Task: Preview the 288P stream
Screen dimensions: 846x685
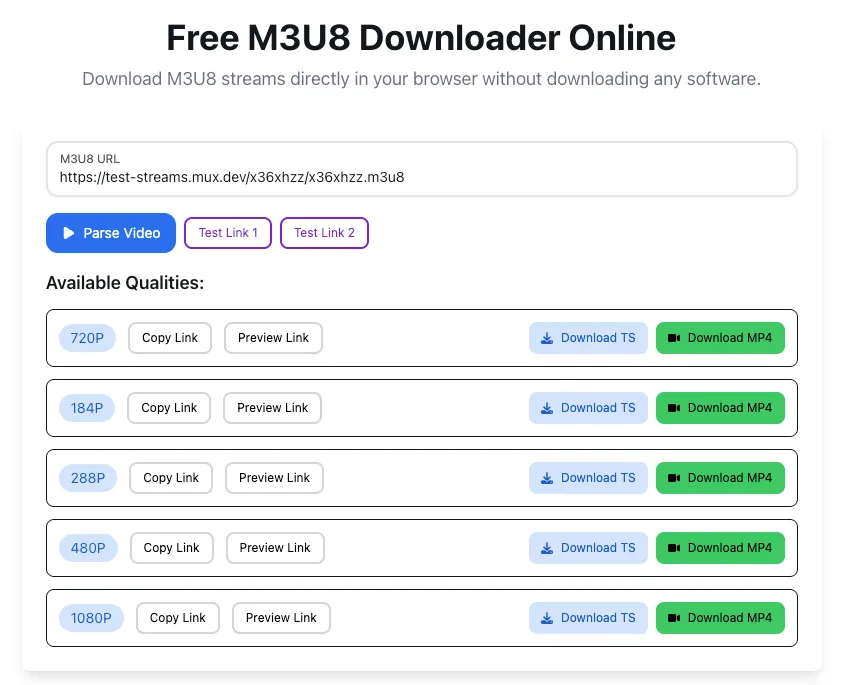Action: pyautogui.click(x=274, y=478)
